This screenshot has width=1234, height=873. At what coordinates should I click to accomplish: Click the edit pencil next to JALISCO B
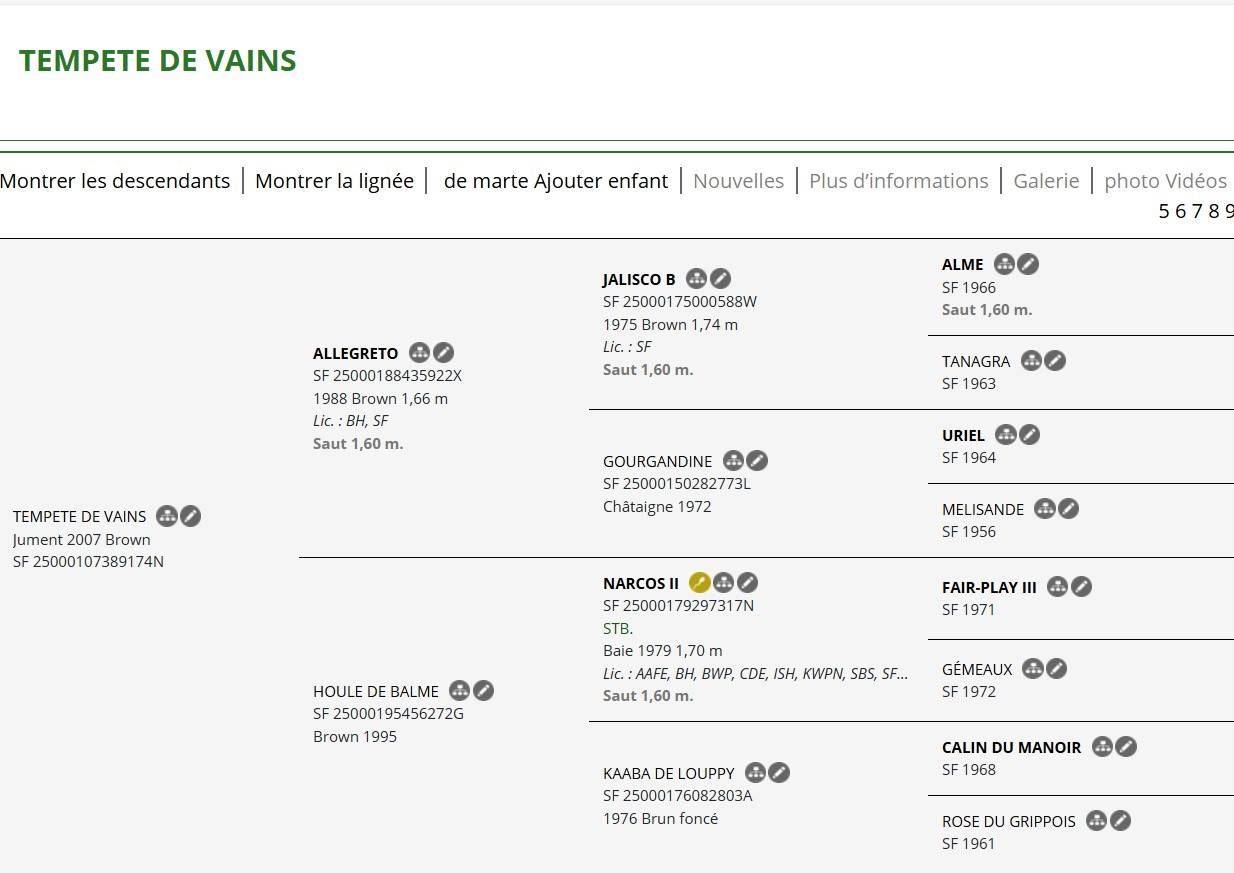721,279
